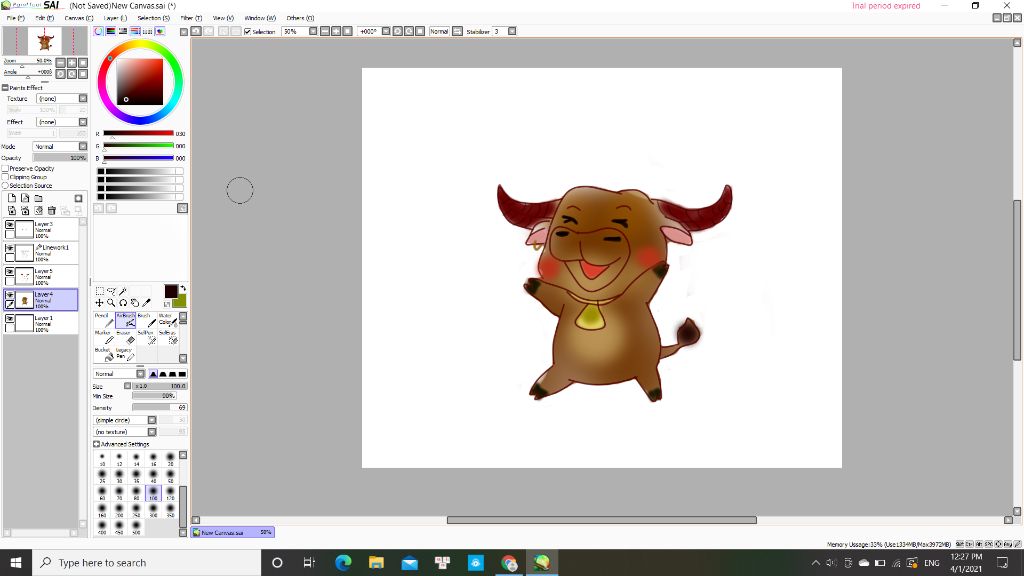Delete the selected layer with trash icon
Screen dimensions: 1024x576
52,210
